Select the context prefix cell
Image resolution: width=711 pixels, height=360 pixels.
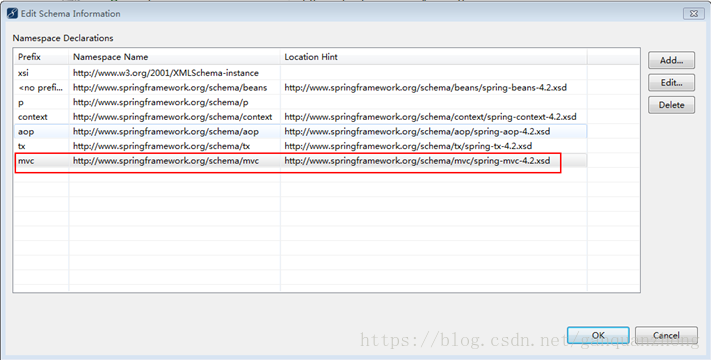[x=33, y=117]
